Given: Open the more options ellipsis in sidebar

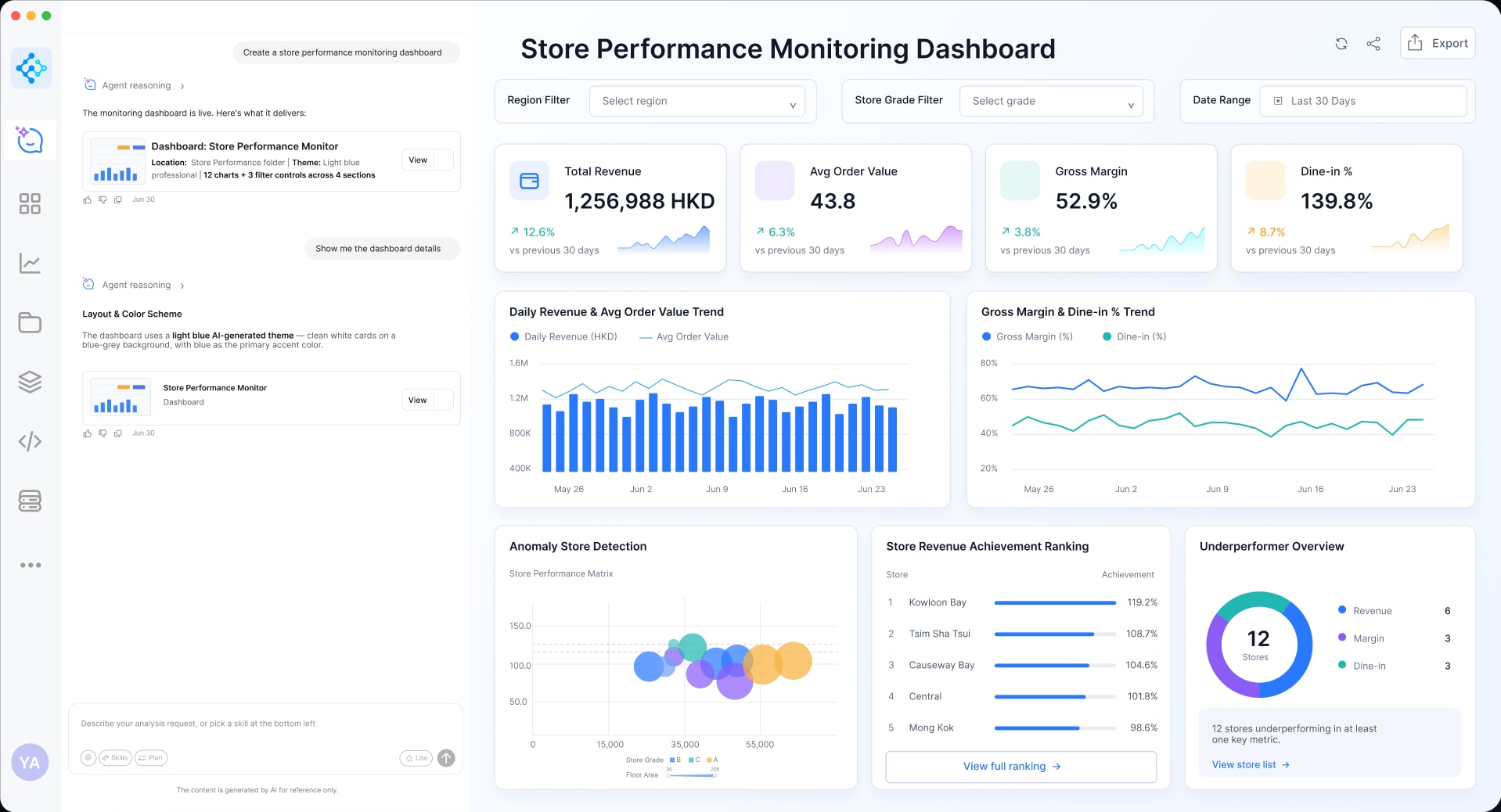Looking at the screenshot, I should (x=31, y=565).
